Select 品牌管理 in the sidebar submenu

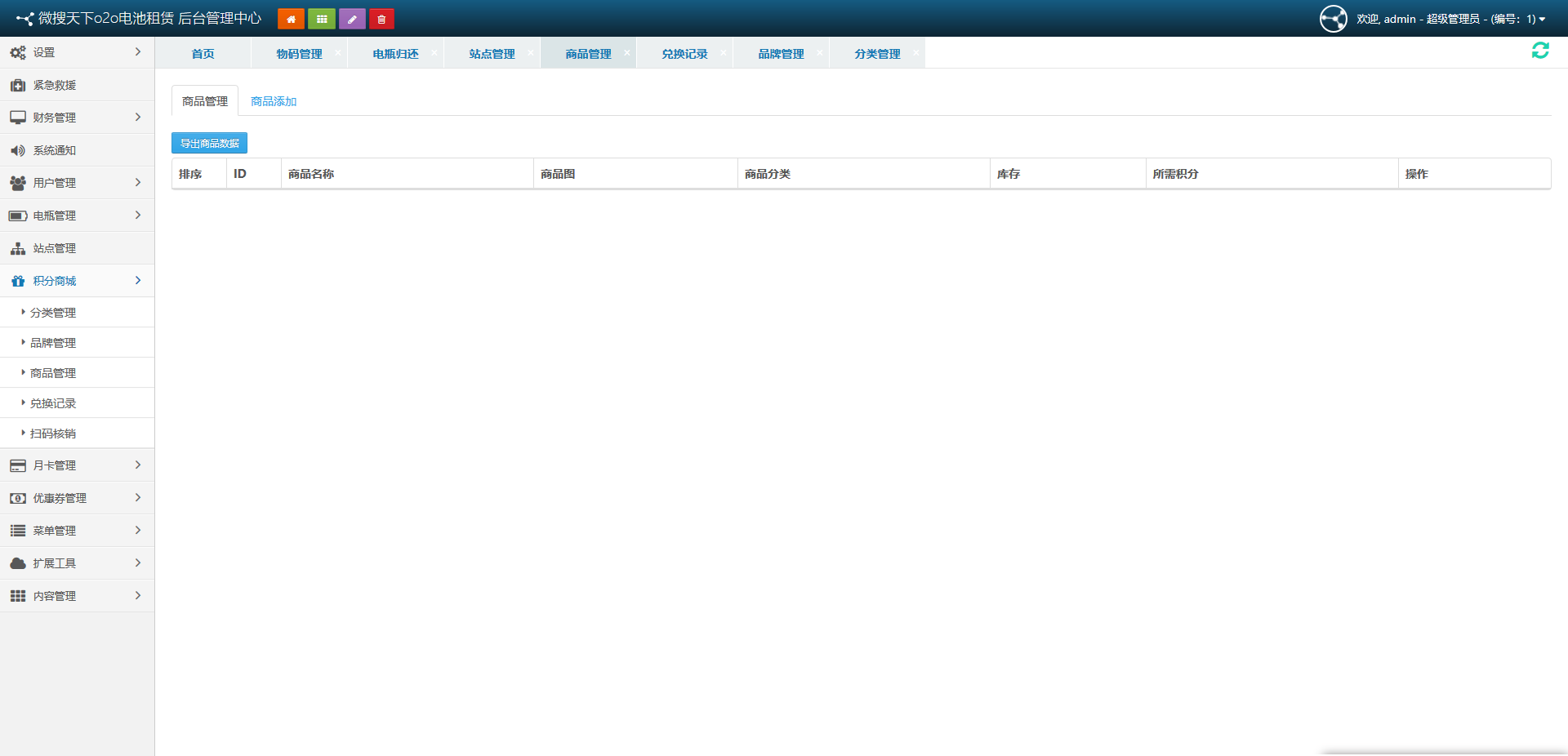click(x=53, y=343)
